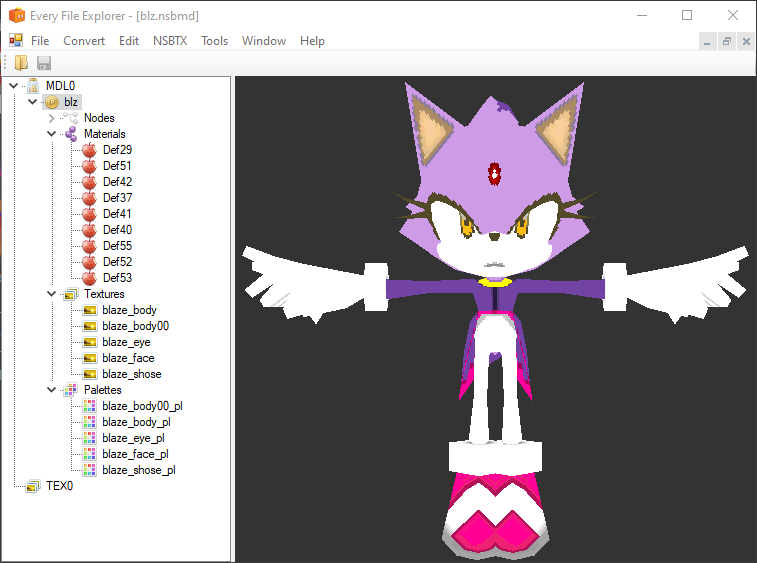757x563 pixels.
Task: Click the Def51 material icon
Action: click(x=89, y=166)
